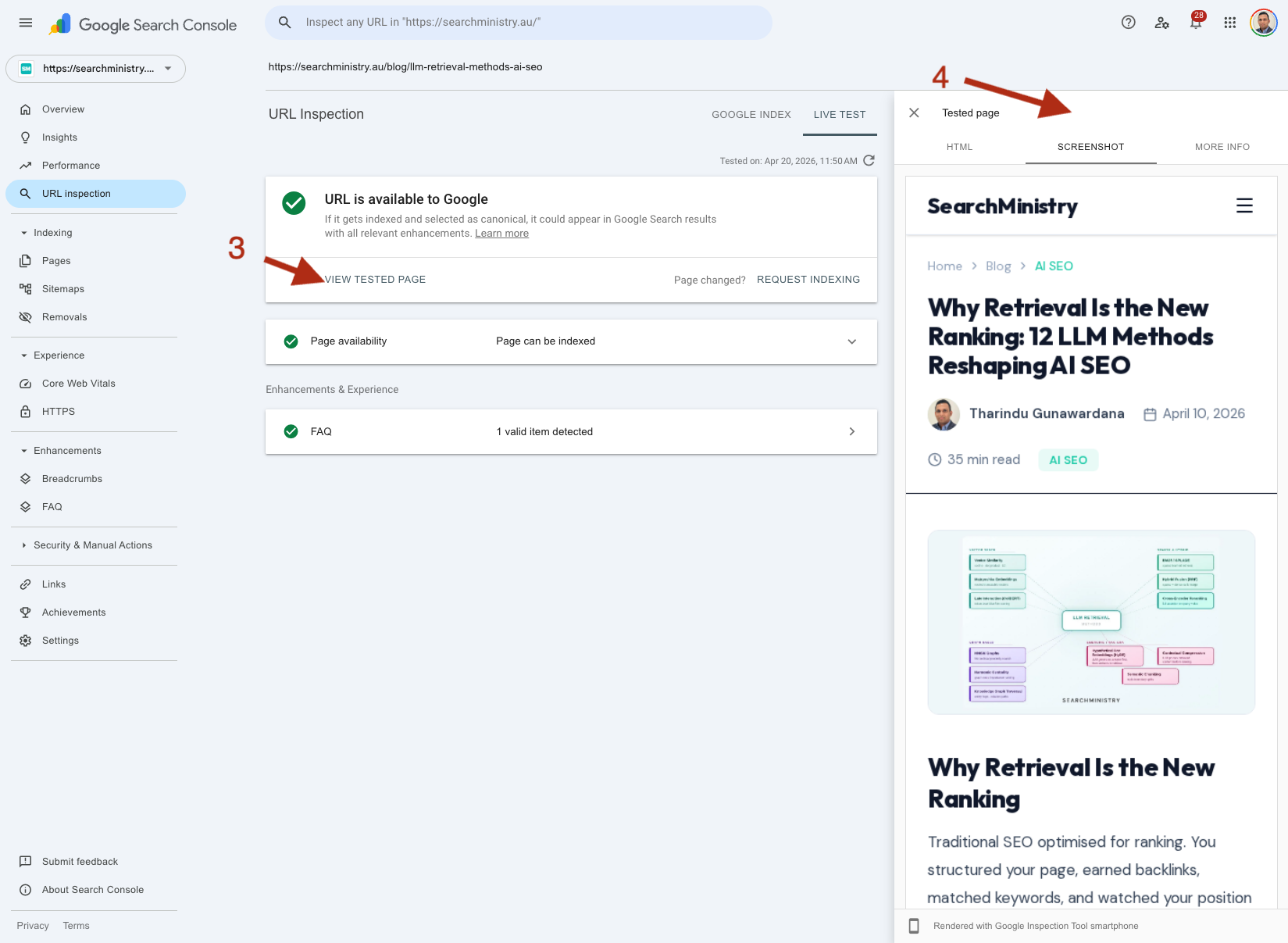Follow the Learn more link
1288x943 pixels.
coord(501,234)
